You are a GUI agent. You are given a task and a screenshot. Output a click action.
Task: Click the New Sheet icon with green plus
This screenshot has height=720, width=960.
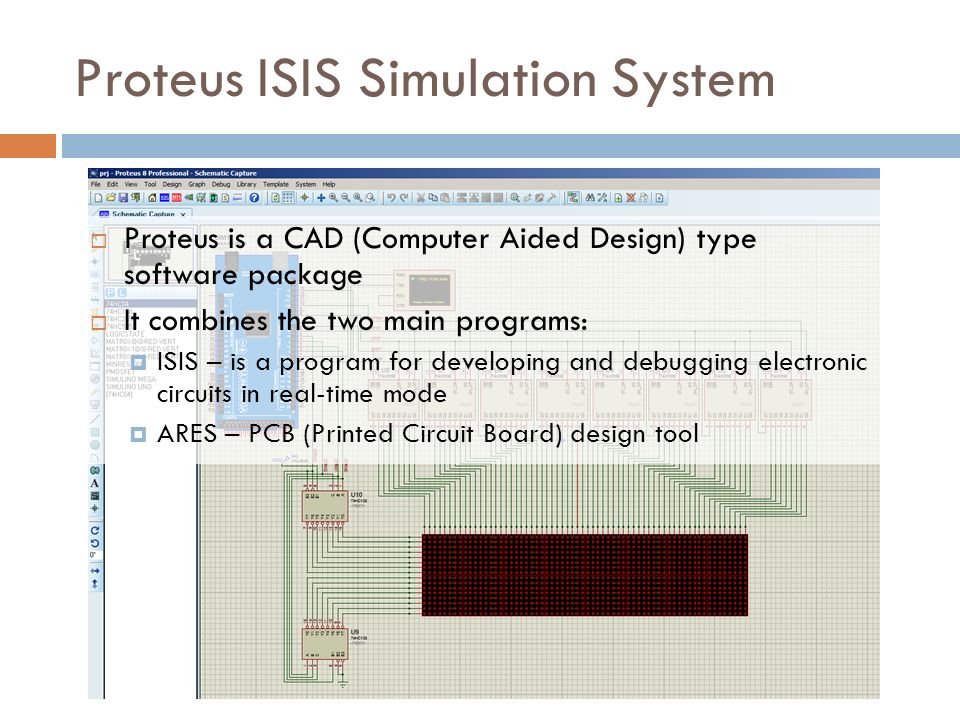(618, 198)
